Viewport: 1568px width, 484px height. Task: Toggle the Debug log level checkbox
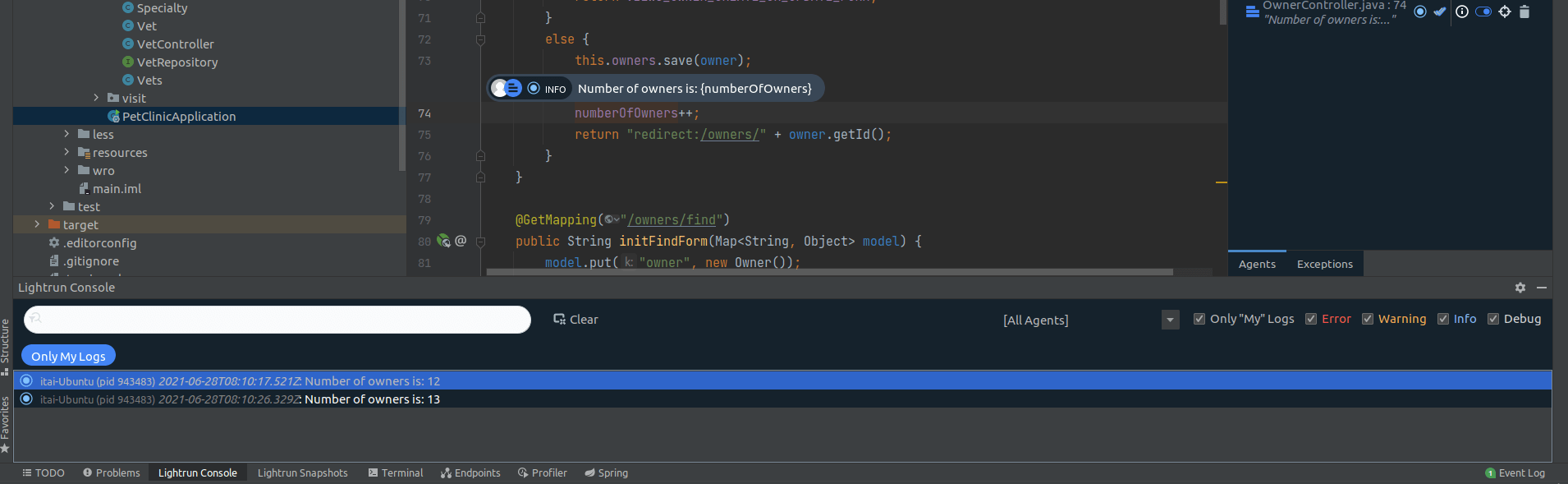(1493, 319)
